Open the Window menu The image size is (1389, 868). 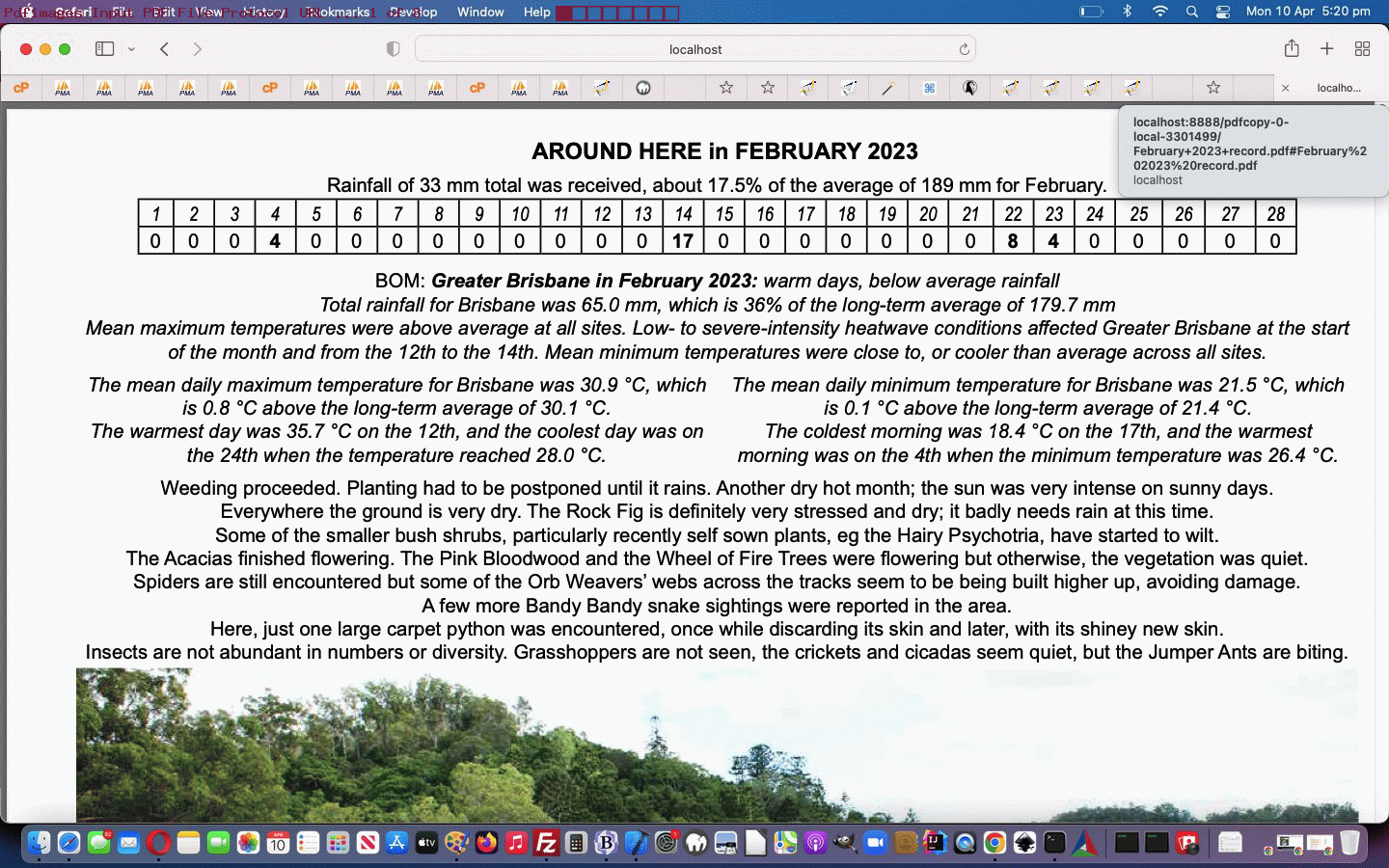(x=480, y=12)
